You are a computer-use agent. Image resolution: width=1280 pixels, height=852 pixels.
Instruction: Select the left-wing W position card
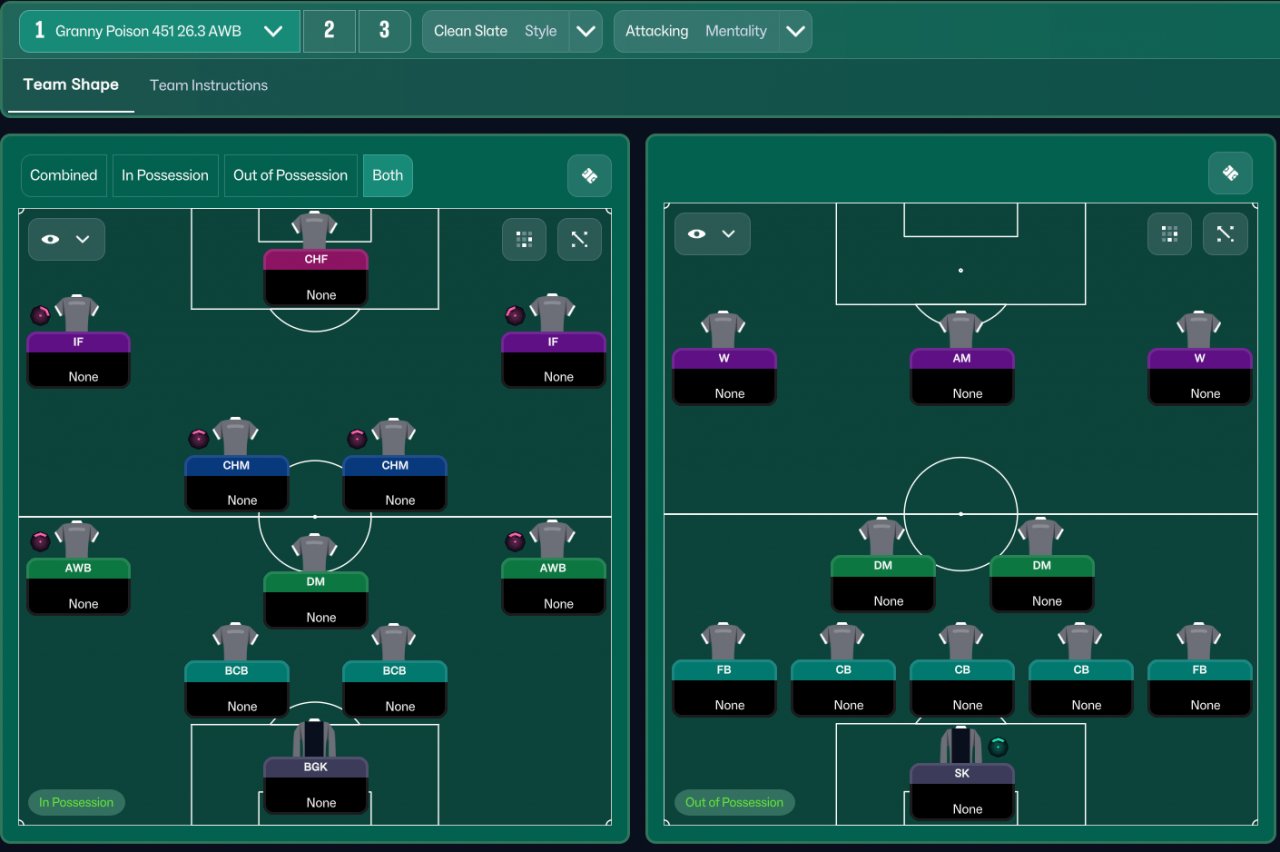(724, 376)
